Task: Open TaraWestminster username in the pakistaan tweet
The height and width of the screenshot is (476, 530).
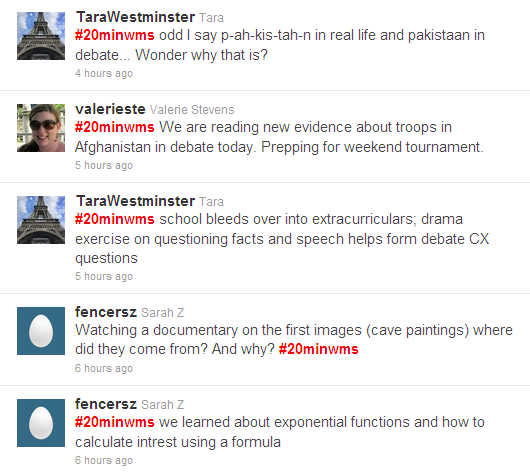Action: click(135, 17)
